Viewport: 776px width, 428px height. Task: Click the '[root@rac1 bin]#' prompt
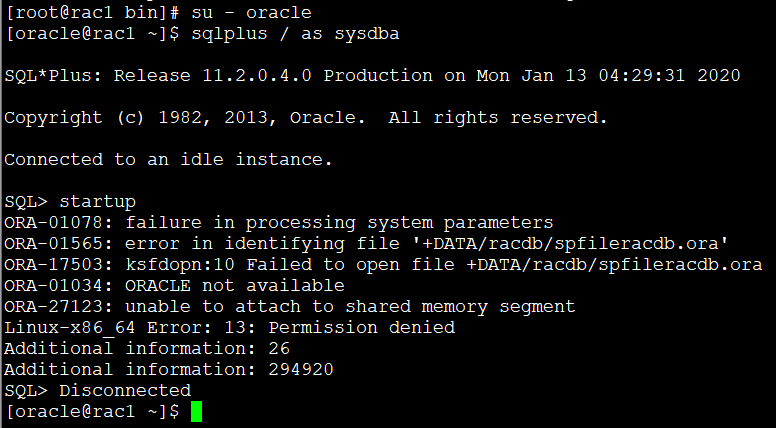91,13
